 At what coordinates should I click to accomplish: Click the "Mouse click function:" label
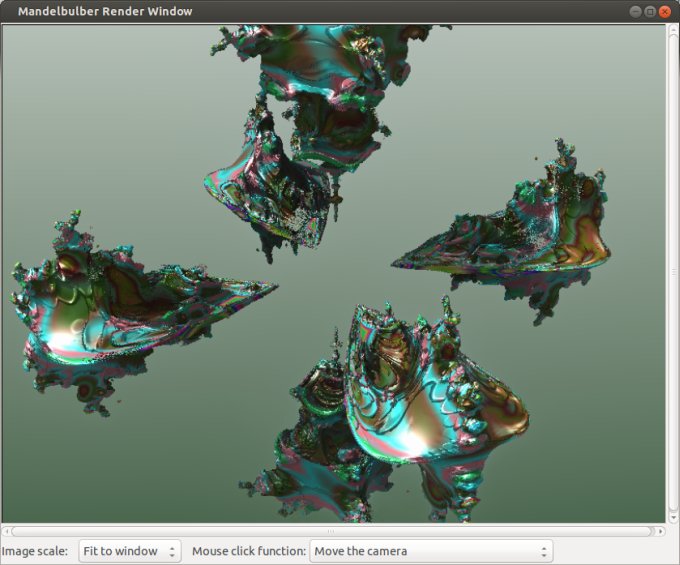(248, 551)
